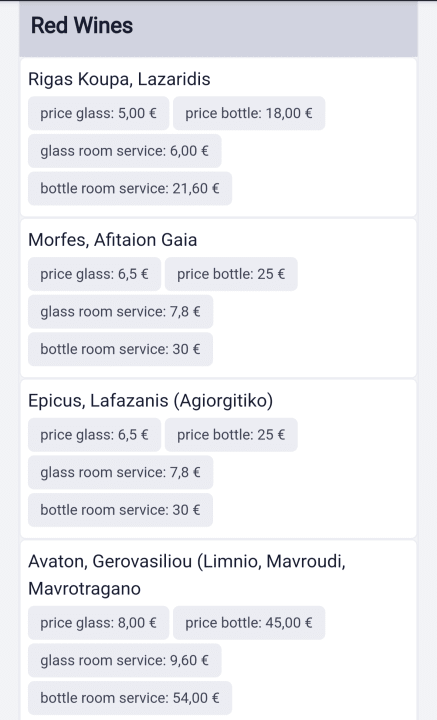The width and height of the screenshot is (437, 720).
Task: Select Epicus price bottle 25 € chip
Action: (x=231, y=434)
